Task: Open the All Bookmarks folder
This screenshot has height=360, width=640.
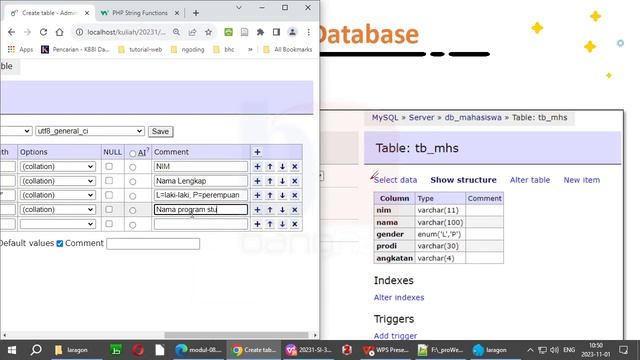Action: click(288, 49)
